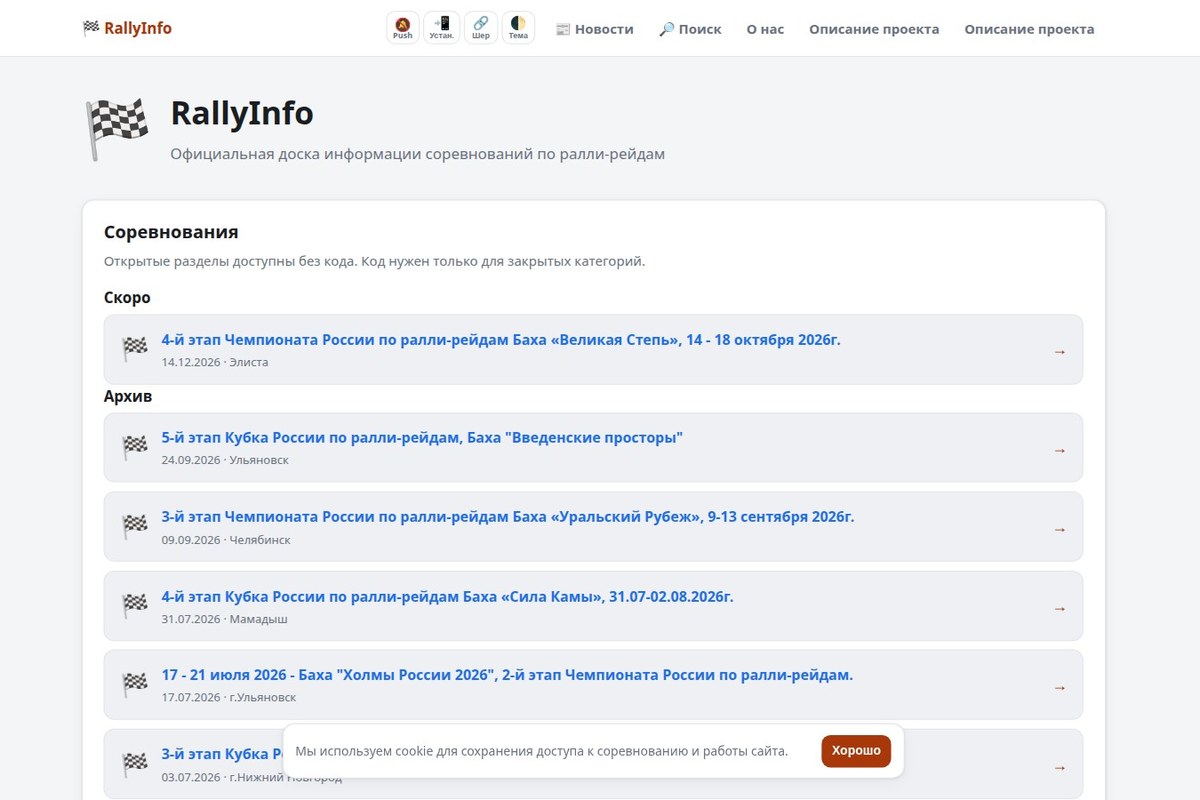Click arrow on Нижний Новгород row
Screen dimensions: 1200x800
coord(1060,767)
